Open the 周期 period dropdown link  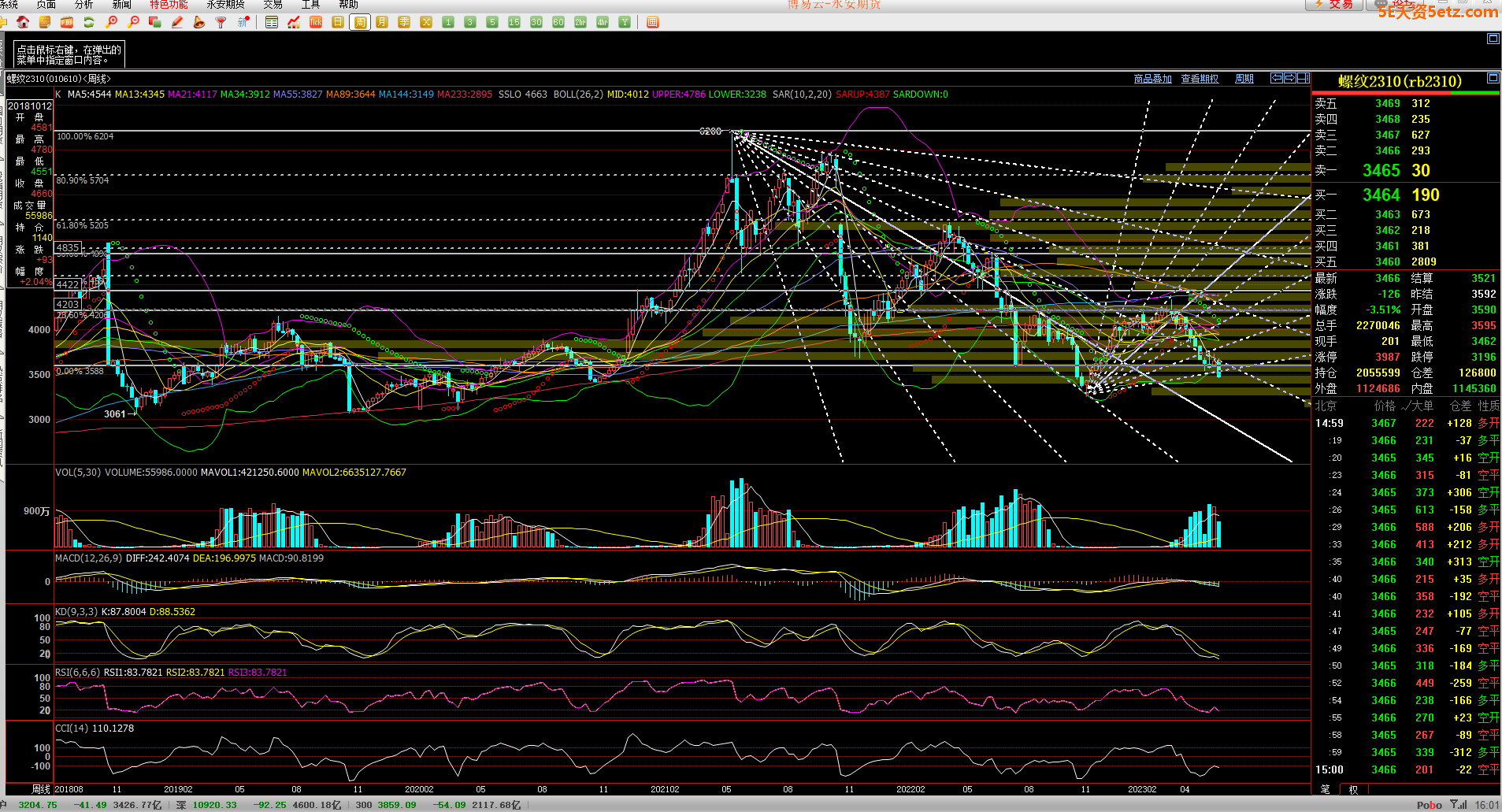pos(1244,79)
